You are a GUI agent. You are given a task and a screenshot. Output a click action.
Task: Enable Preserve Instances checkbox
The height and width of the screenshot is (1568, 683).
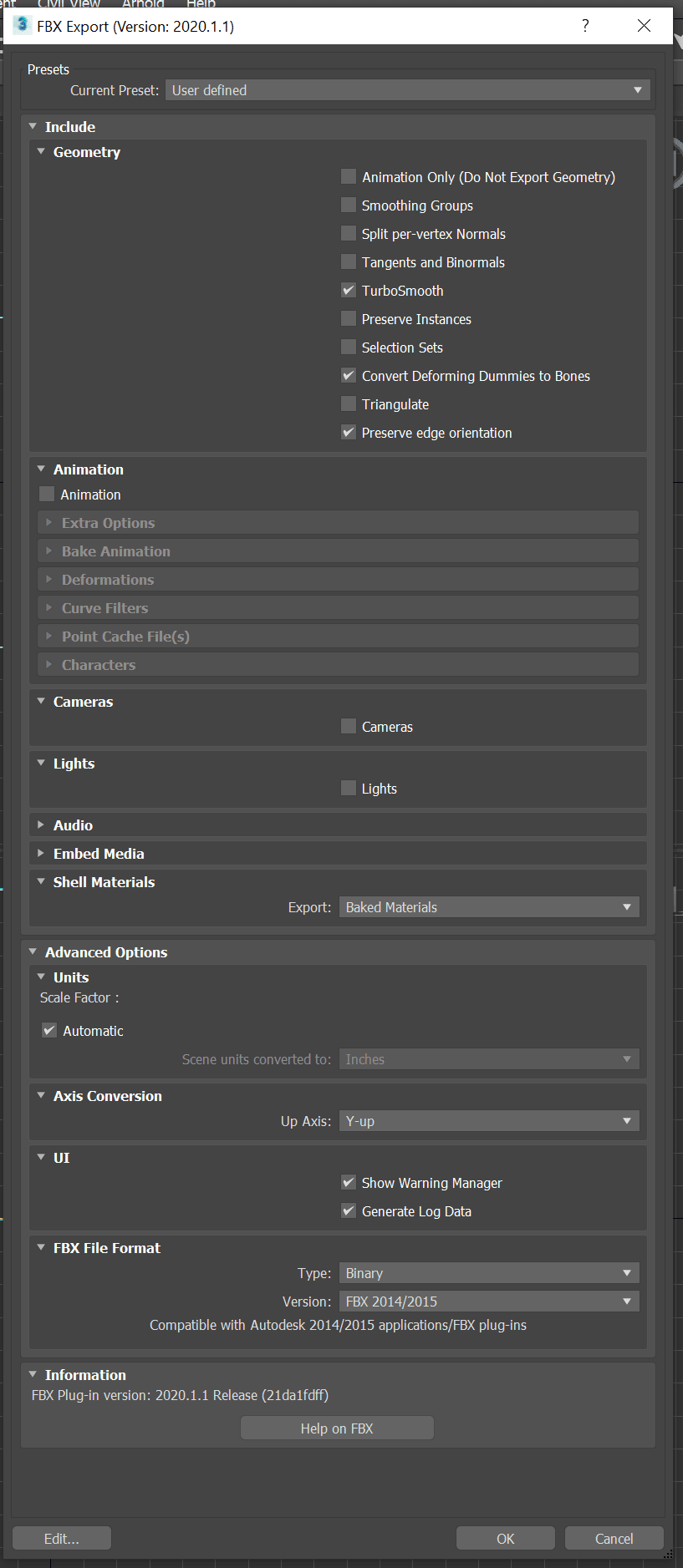pyautogui.click(x=349, y=318)
